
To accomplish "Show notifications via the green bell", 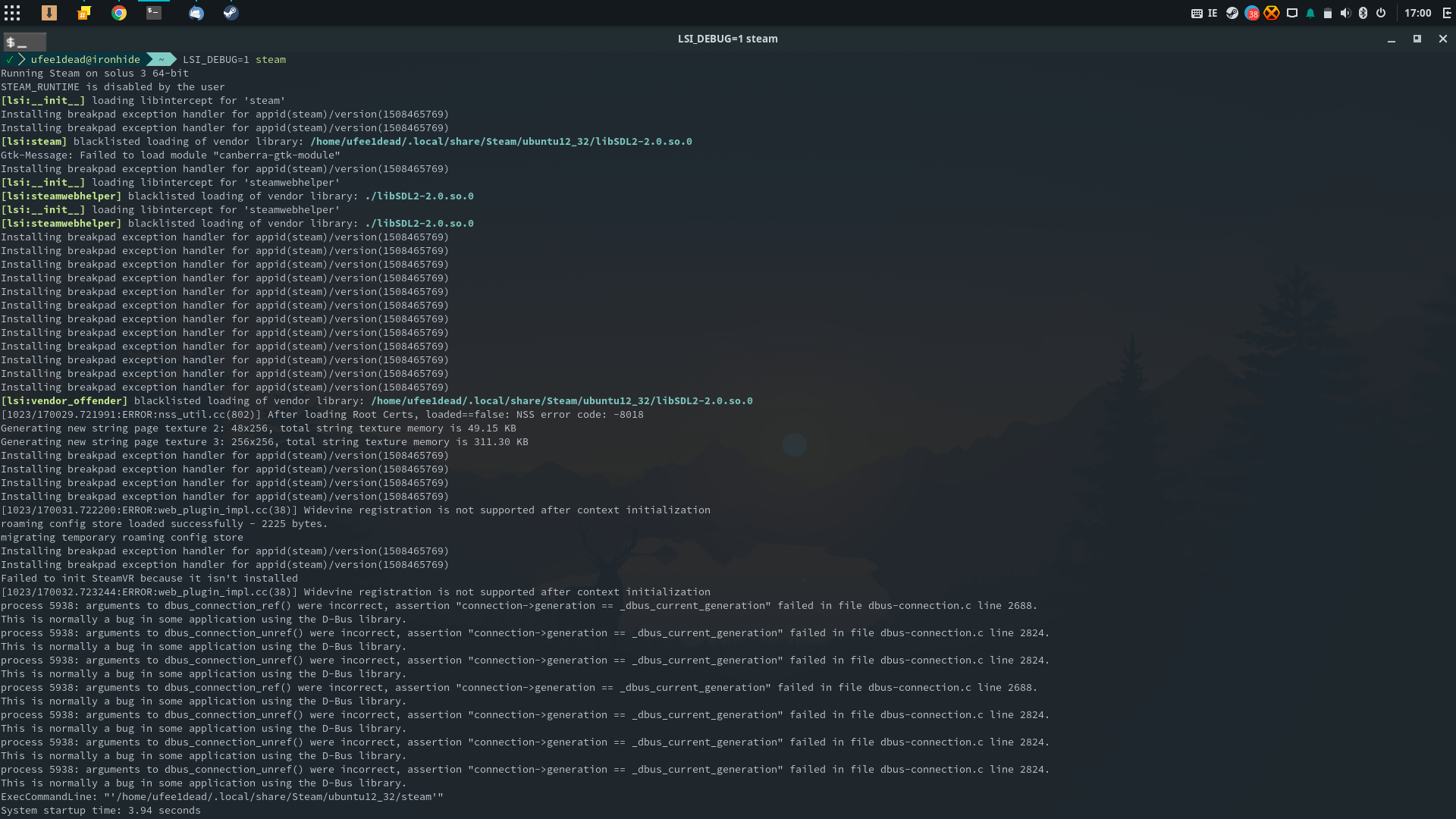I will (x=1310, y=13).
